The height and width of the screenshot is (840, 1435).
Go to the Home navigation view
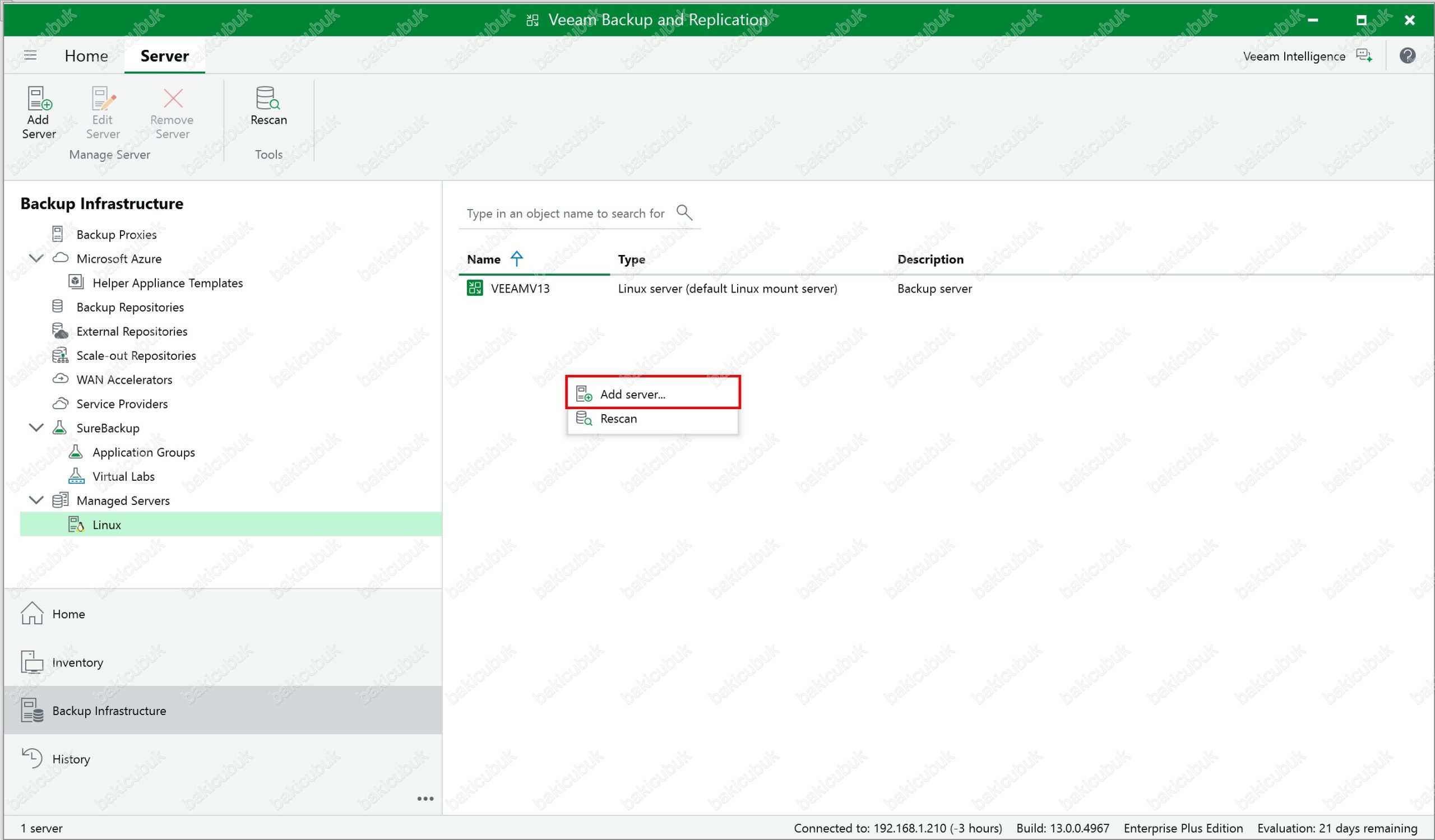tap(223, 614)
